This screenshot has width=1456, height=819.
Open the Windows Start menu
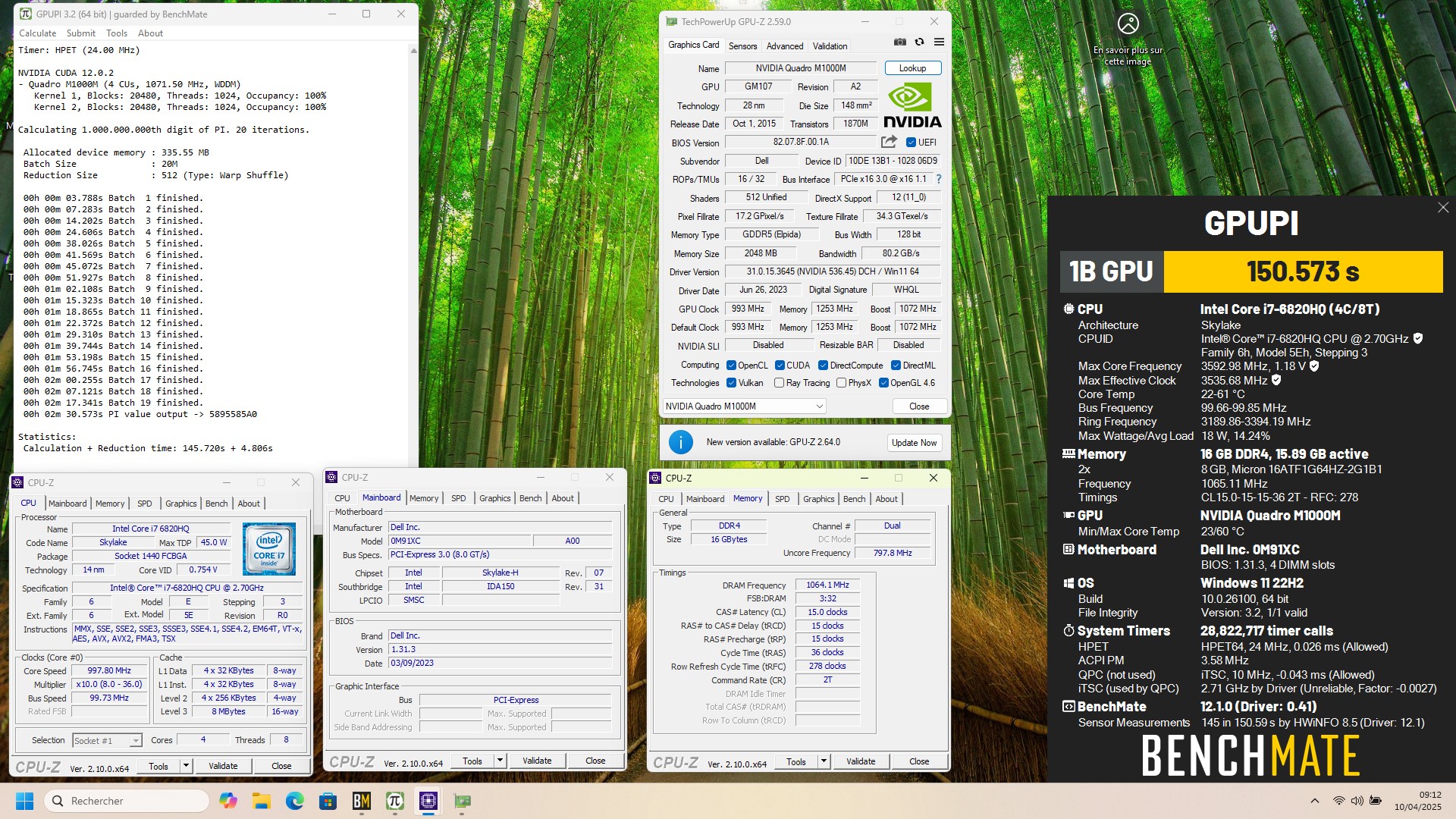click(24, 801)
